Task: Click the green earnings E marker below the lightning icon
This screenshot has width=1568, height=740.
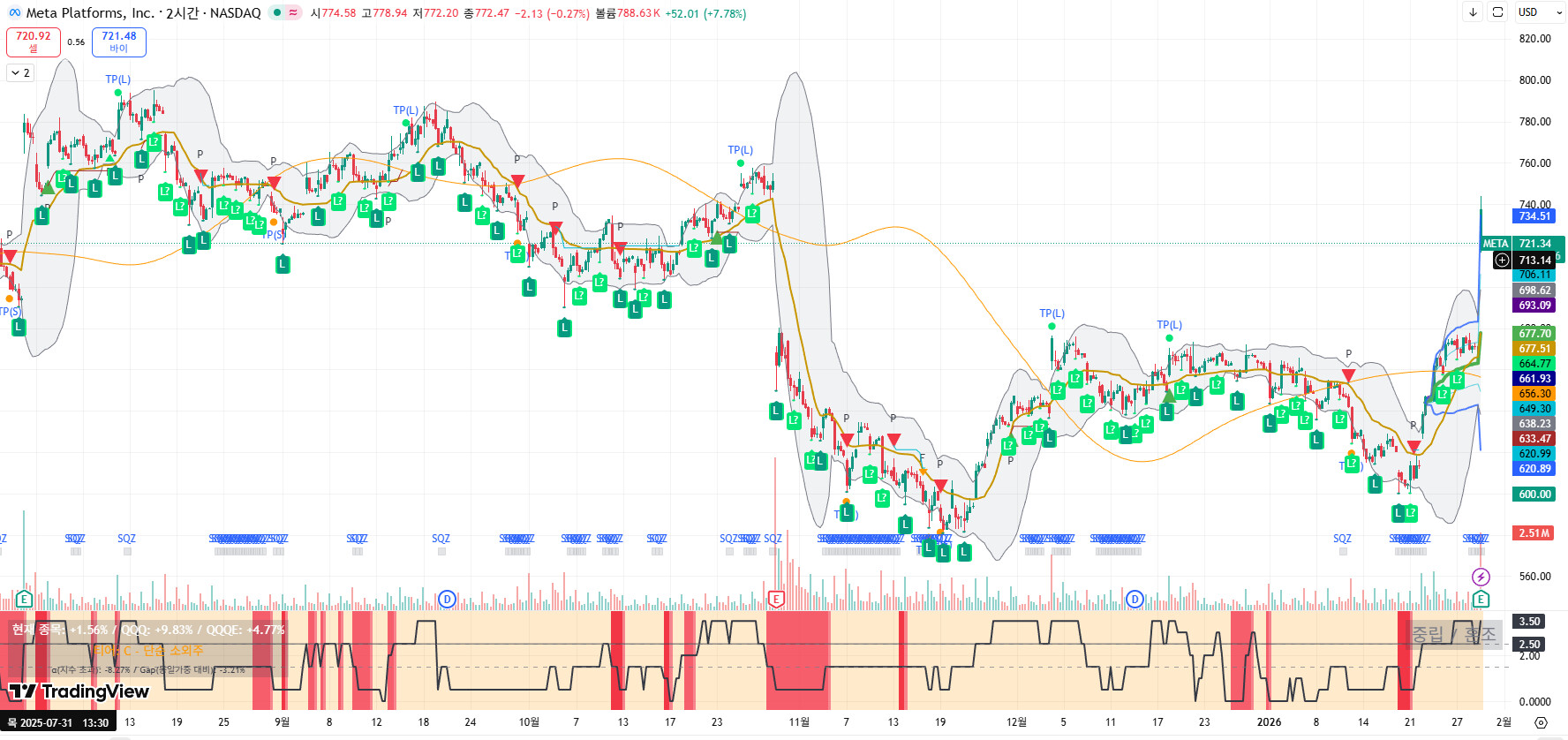Action: pos(1481,600)
